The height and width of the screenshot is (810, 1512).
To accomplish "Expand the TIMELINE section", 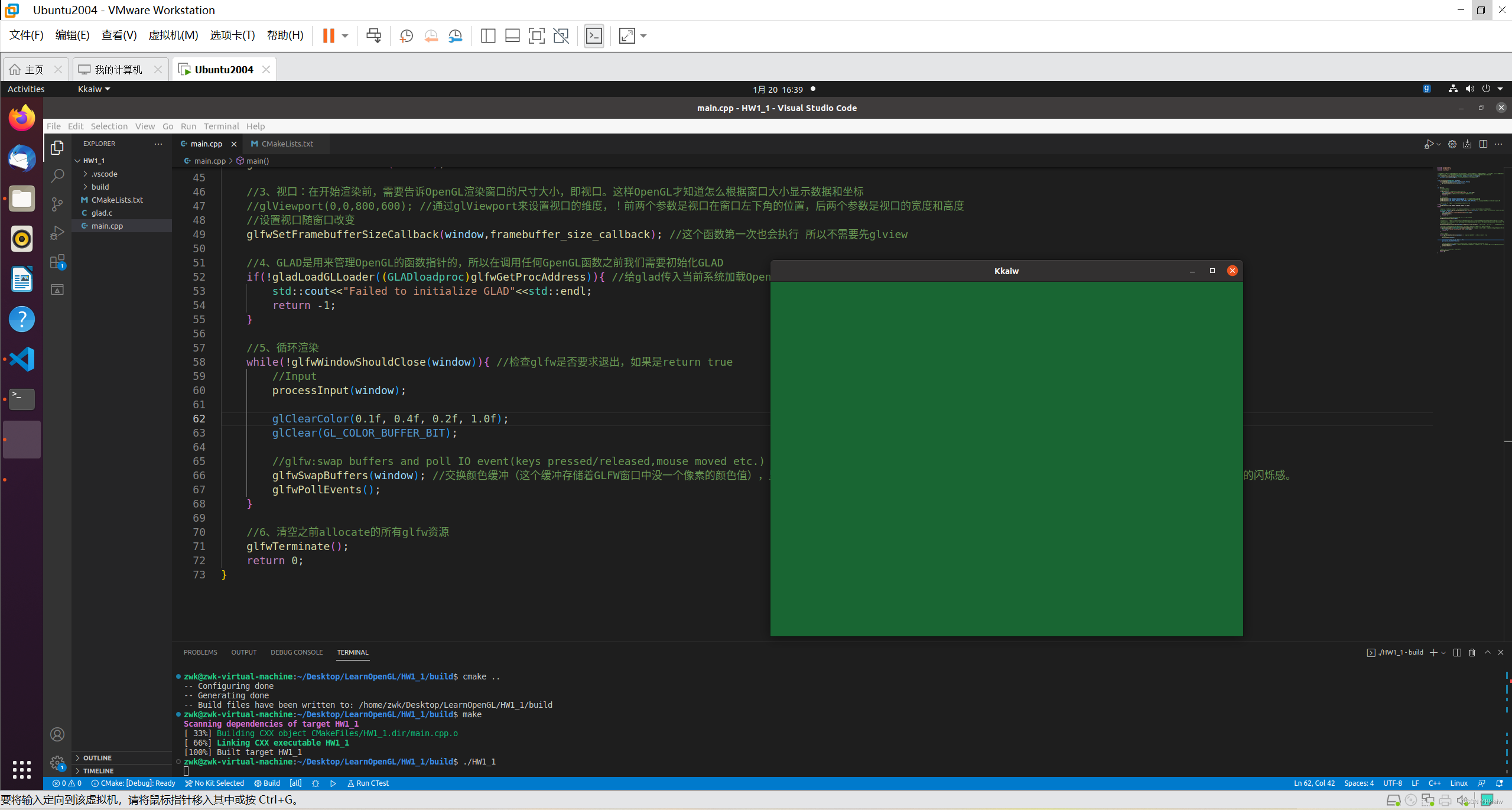I will 98,771.
